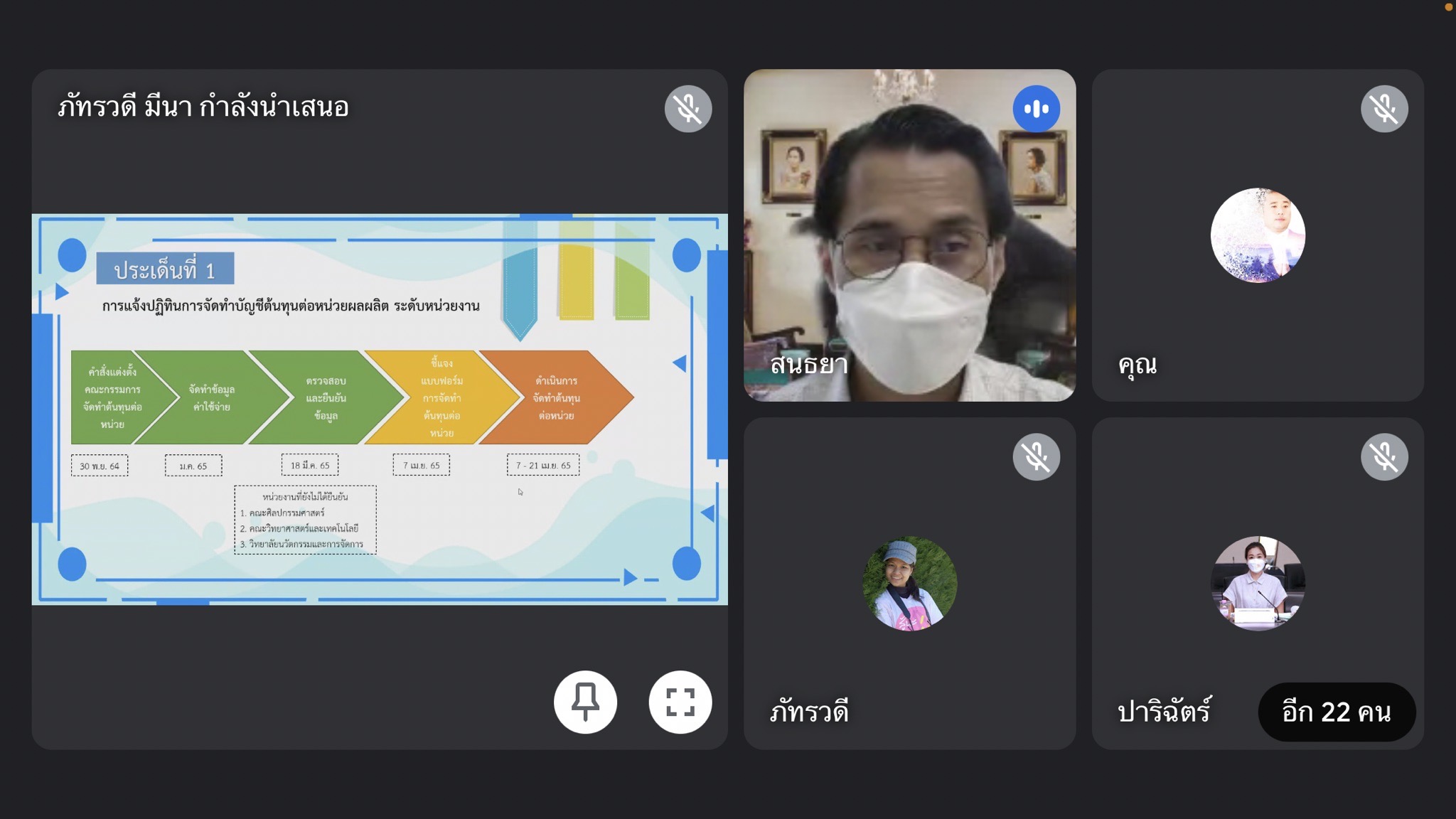Pin the presentation tile with pushpin icon
1456x819 pixels.
[585, 702]
